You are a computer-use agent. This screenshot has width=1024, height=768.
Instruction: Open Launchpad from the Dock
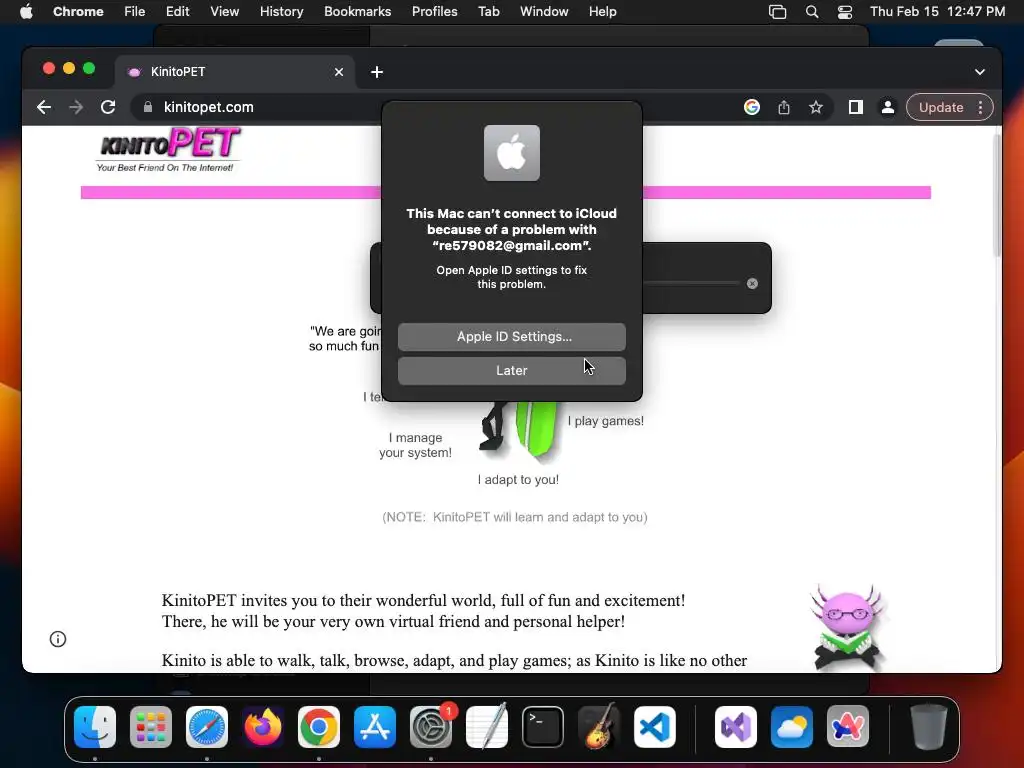coord(151,727)
